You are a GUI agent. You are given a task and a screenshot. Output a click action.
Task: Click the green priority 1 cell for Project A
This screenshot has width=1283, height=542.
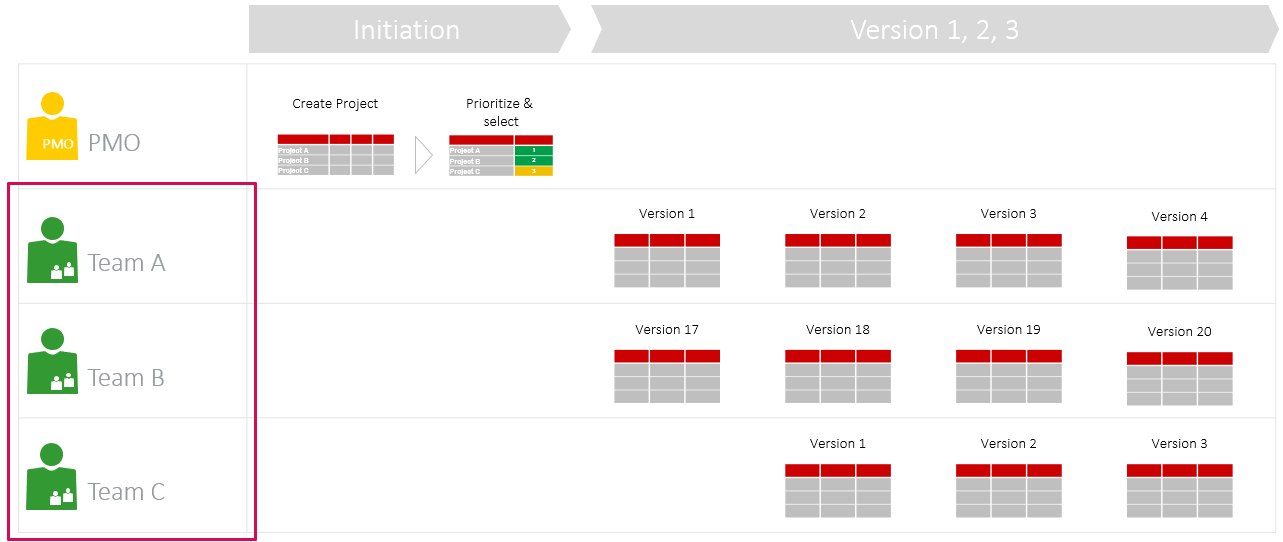click(533, 150)
